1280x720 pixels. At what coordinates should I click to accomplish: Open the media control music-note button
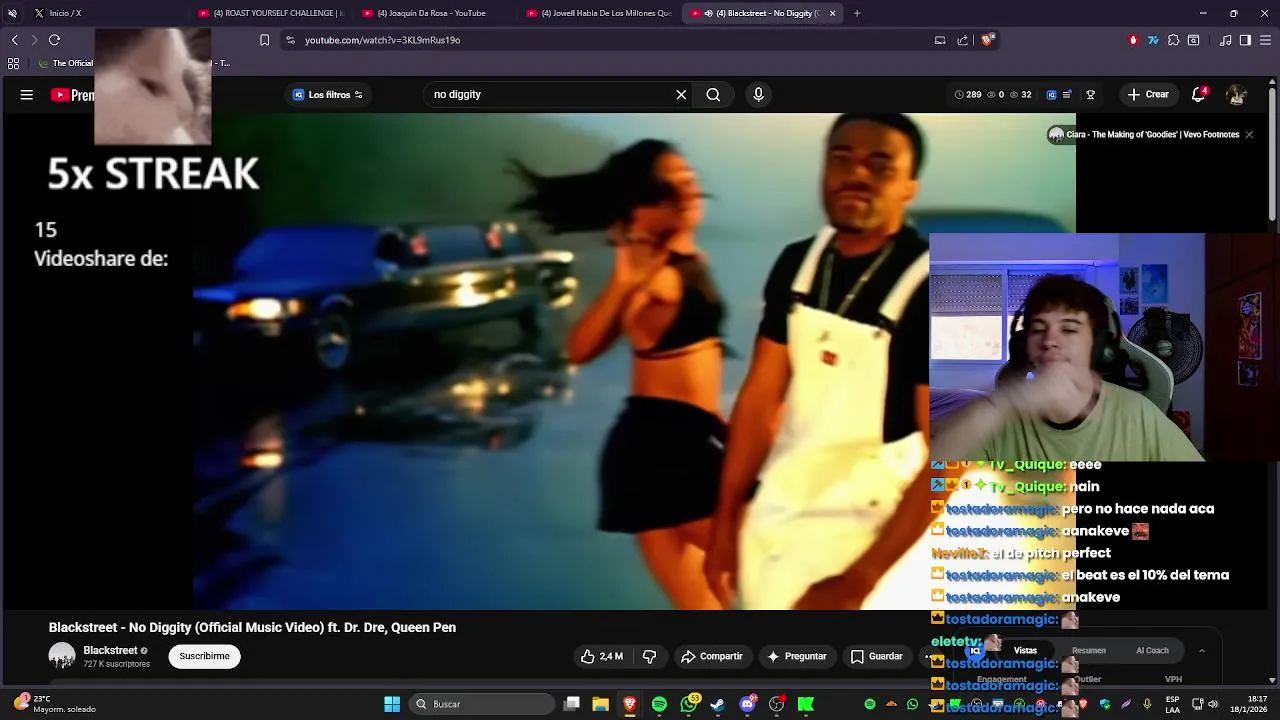pyautogui.click(x=1225, y=40)
